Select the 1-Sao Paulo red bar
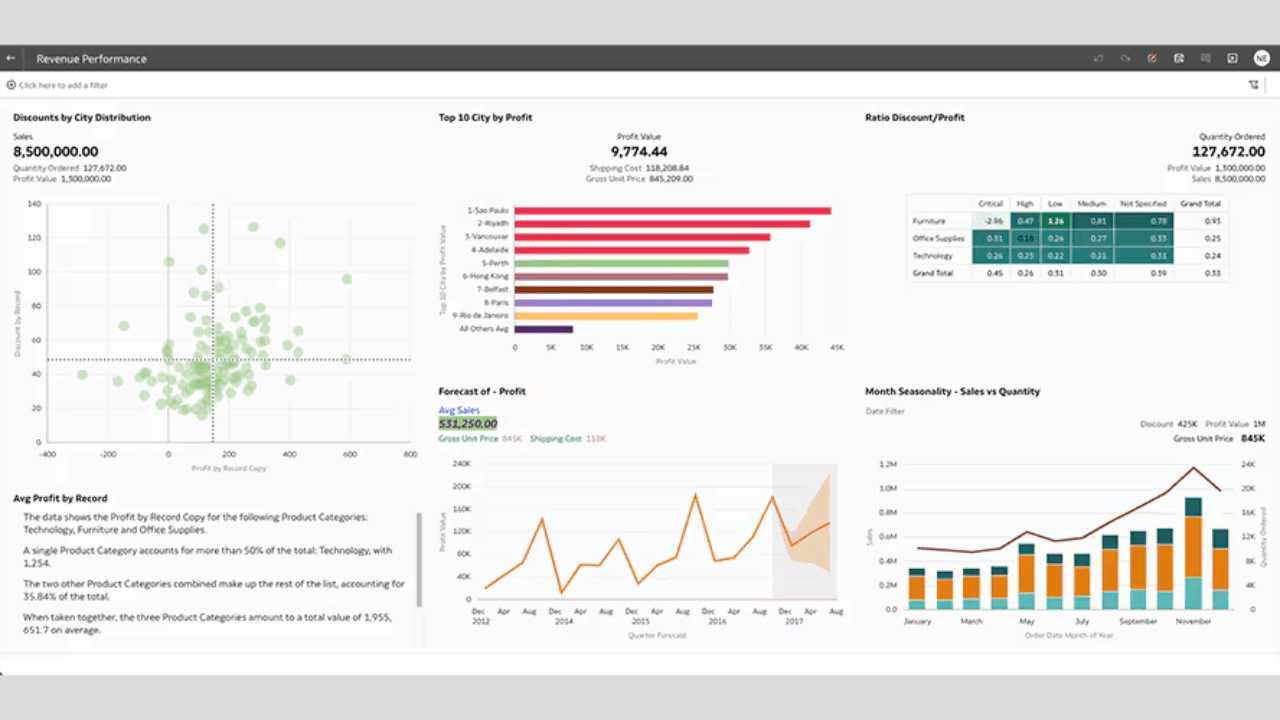Screen dimensions: 1280x720 pos(673,211)
